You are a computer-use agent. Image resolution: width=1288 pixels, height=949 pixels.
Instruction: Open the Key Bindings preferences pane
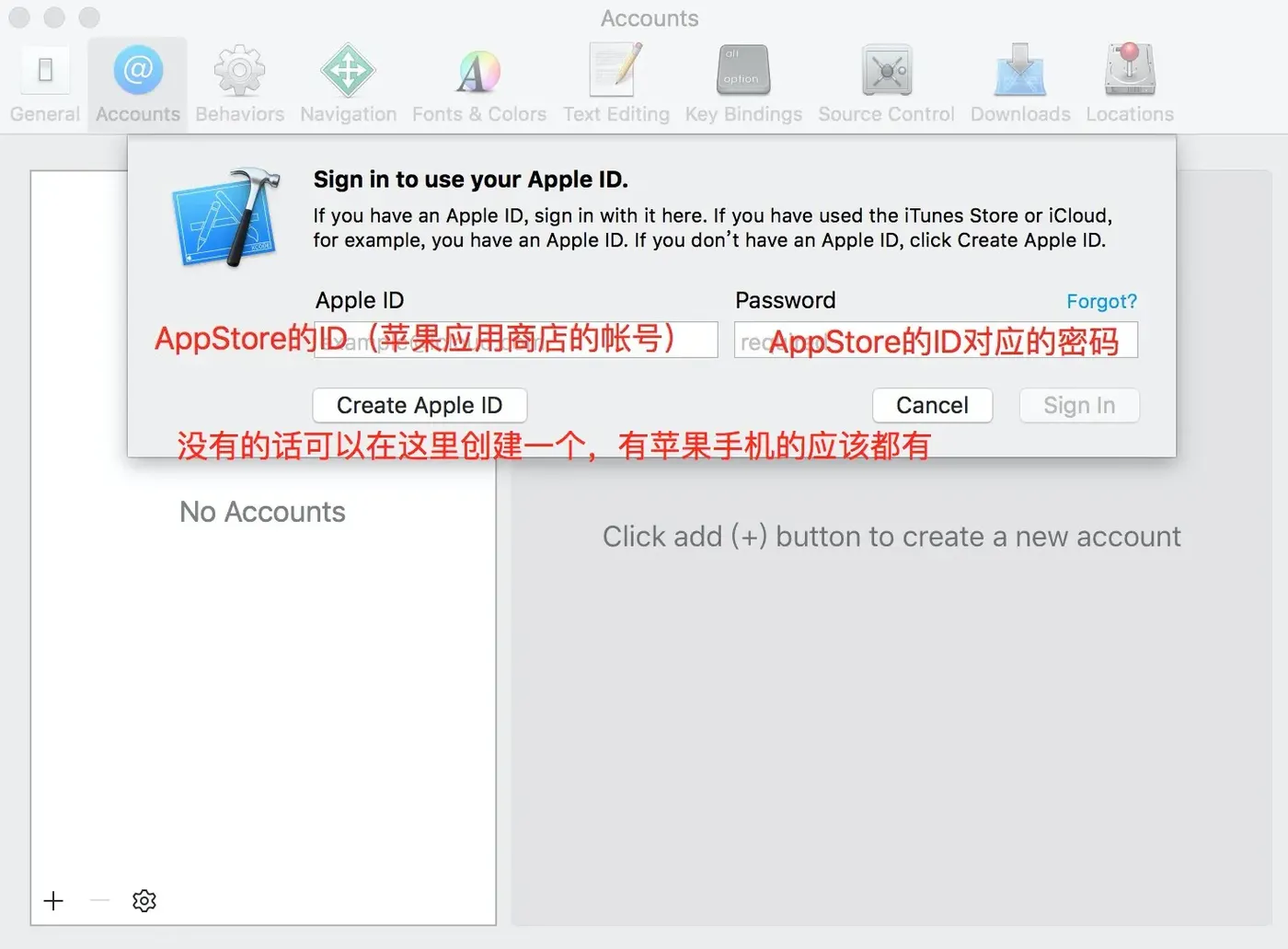[743, 85]
